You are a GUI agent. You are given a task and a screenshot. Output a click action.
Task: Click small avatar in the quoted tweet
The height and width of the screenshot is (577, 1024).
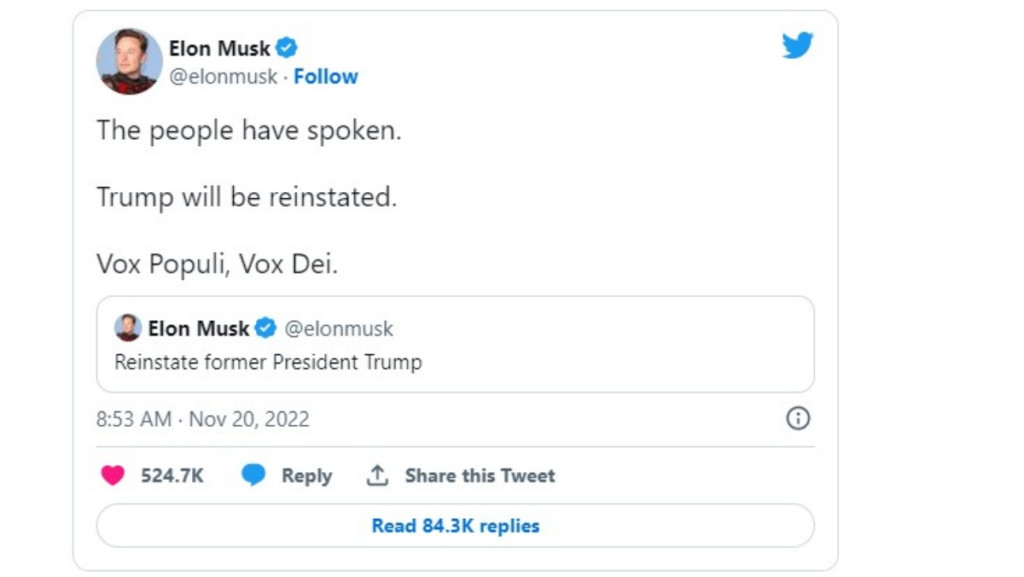[x=128, y=328]
